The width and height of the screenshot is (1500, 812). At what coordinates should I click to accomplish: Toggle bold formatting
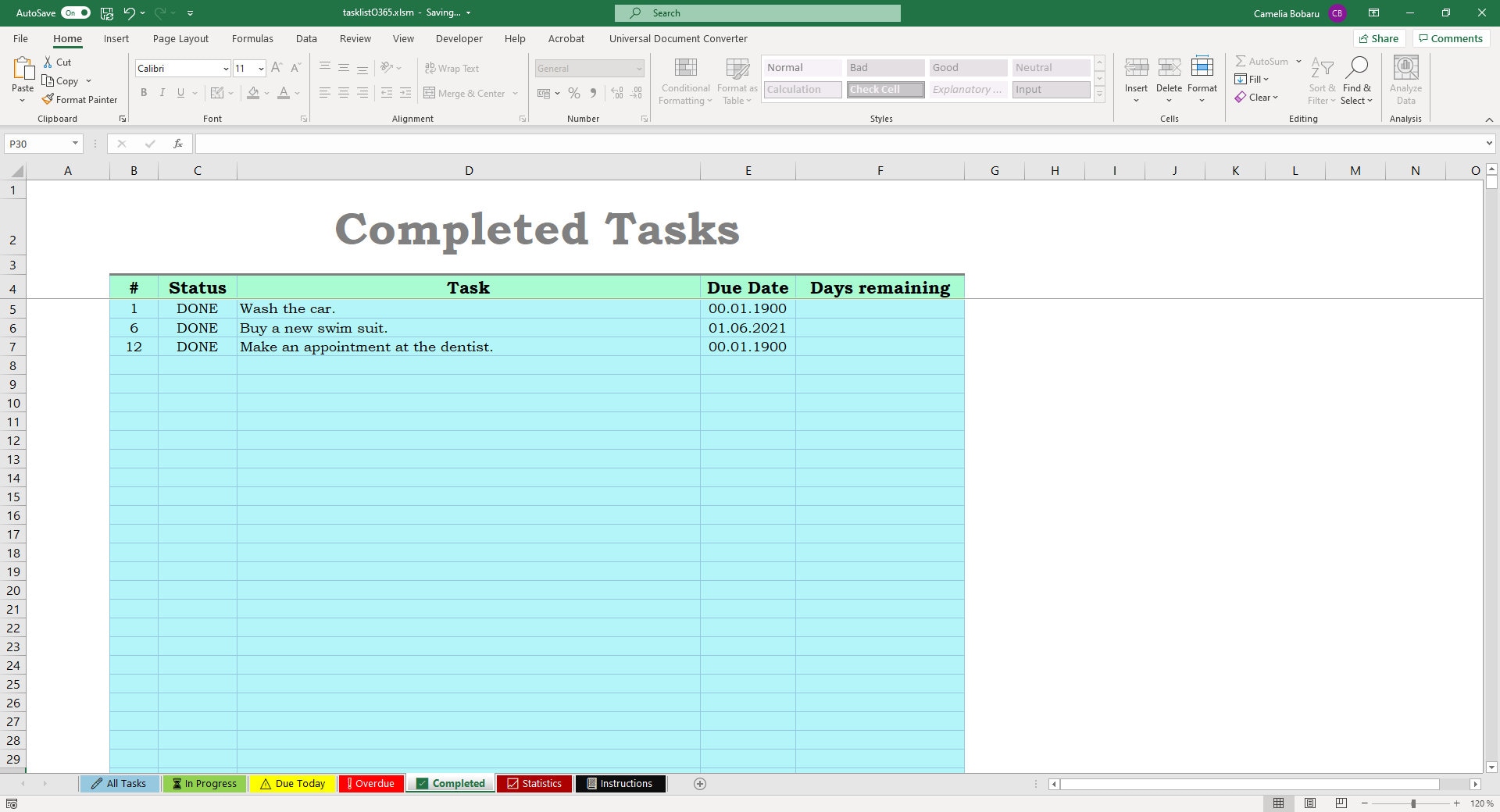[x=144, y=93]
